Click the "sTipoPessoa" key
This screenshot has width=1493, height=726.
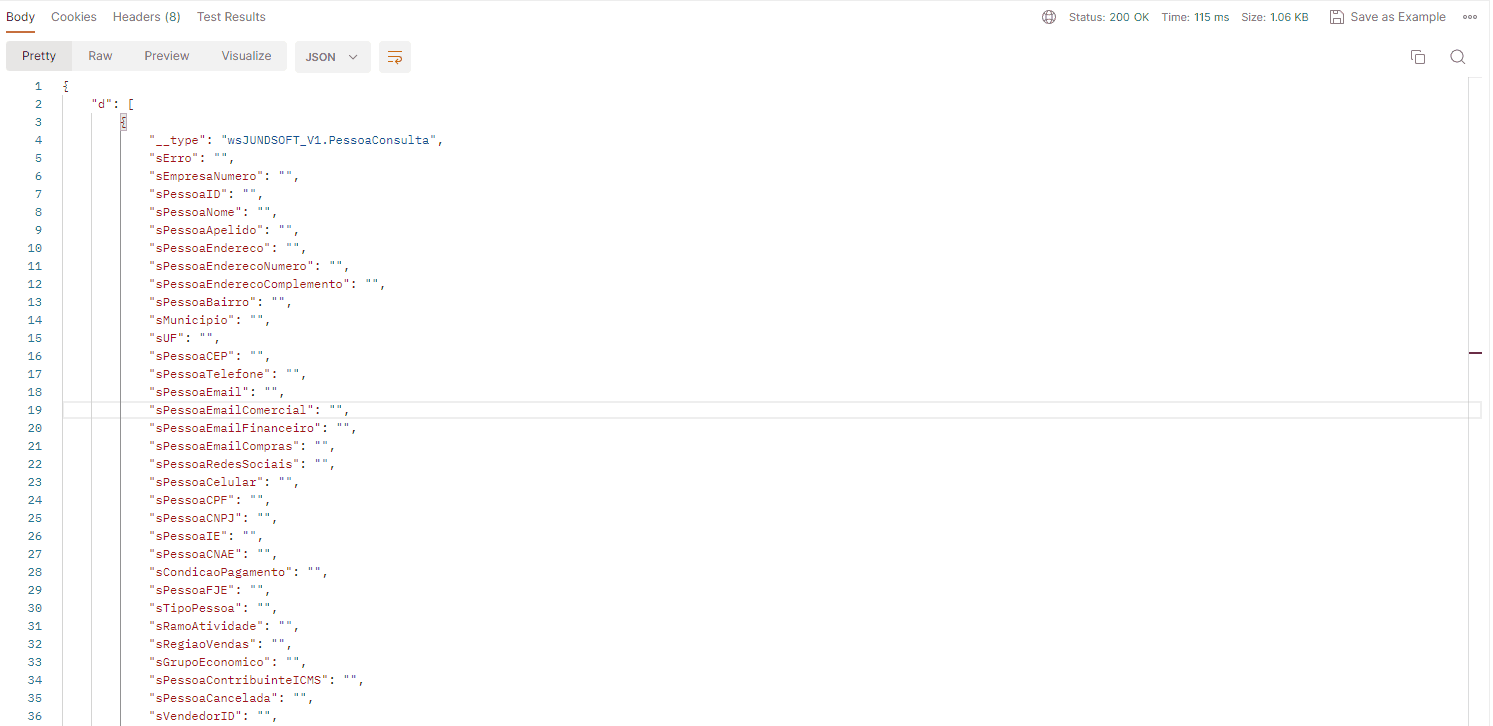tap(195, 608)
